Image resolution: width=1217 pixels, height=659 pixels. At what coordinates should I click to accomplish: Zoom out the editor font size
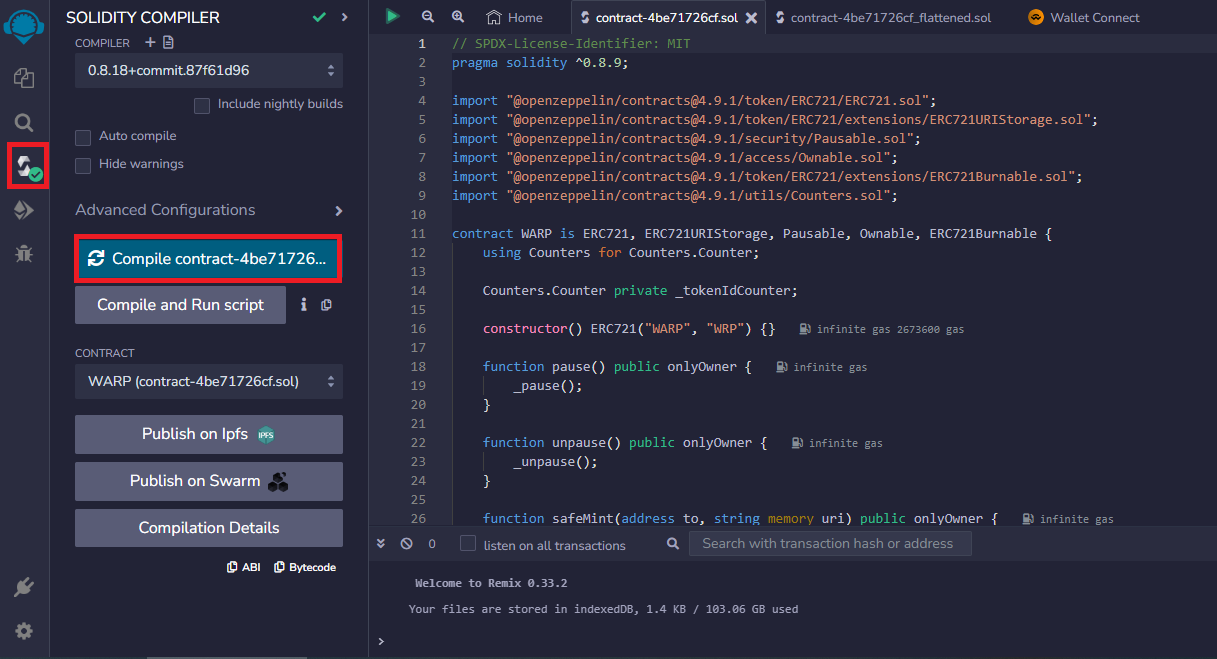428,17
